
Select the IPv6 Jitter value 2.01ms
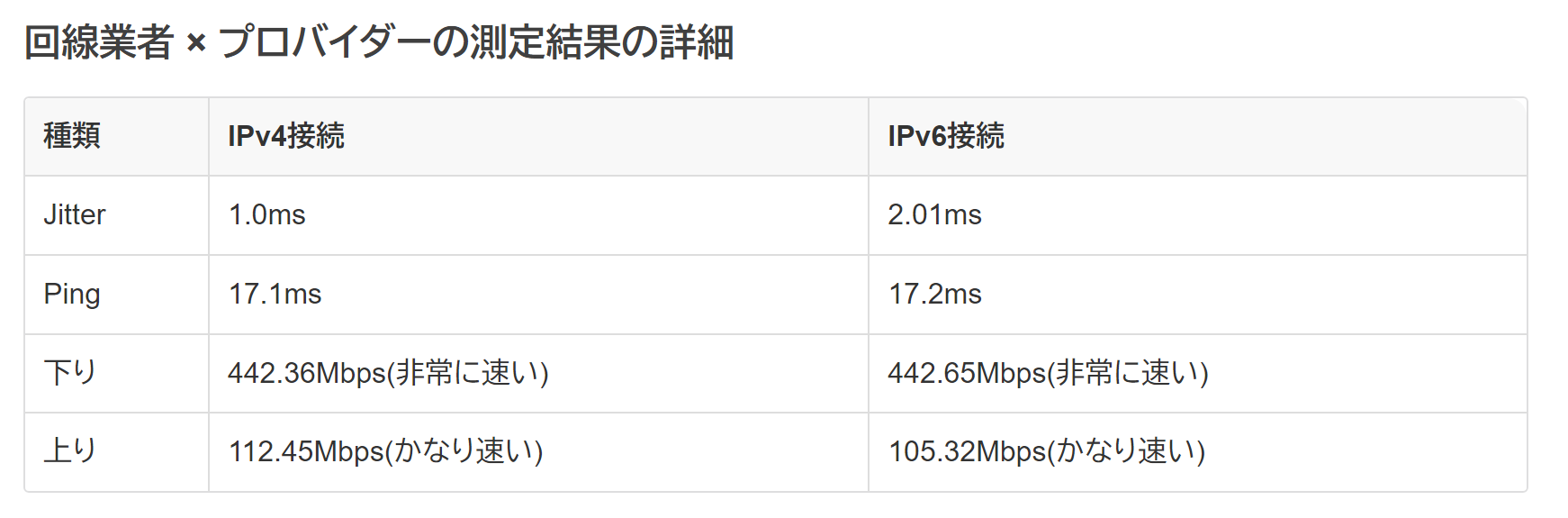(934, 214)
